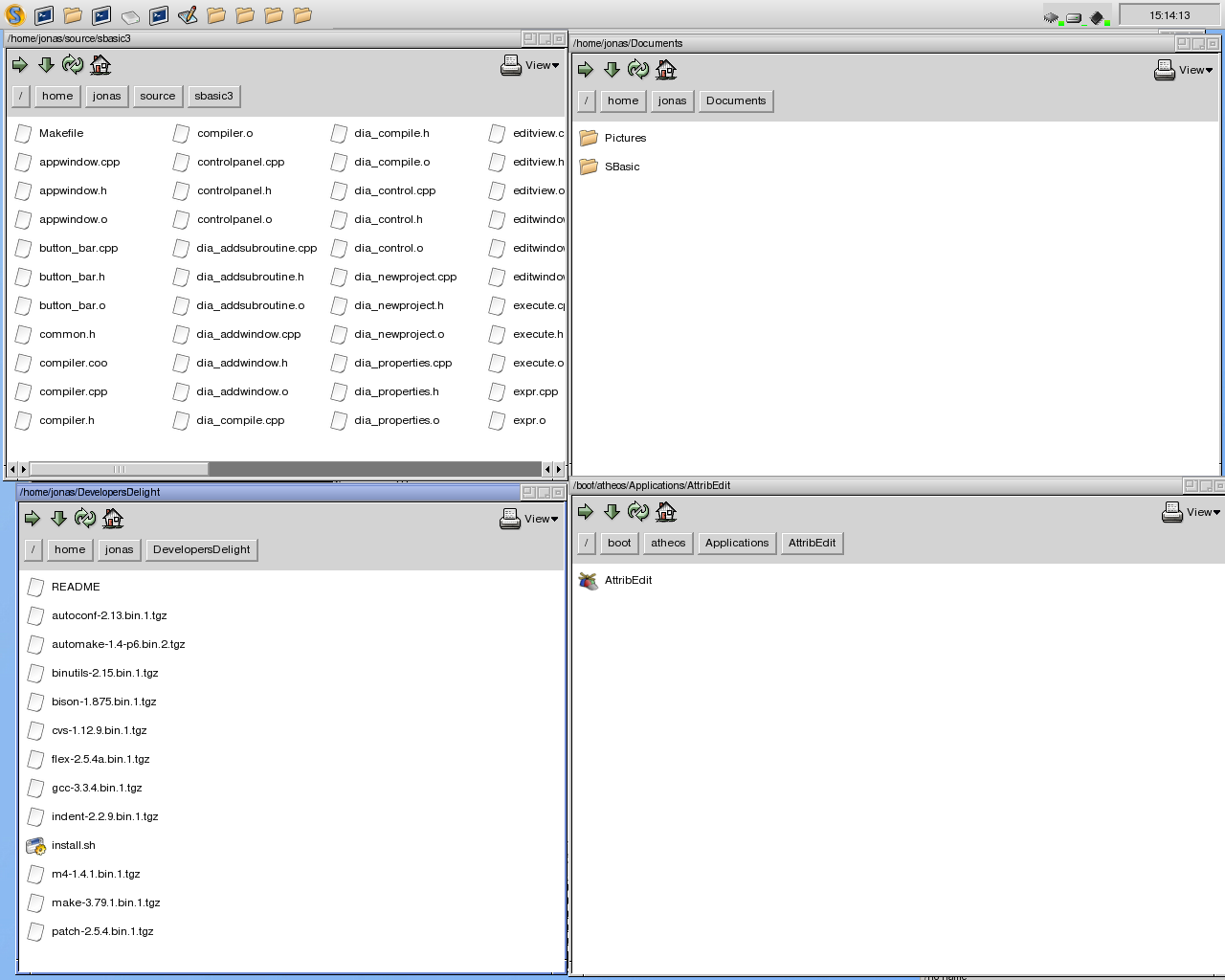Click the horizontal scrollbar thumb in sbasic3 window

click(119, 469)
